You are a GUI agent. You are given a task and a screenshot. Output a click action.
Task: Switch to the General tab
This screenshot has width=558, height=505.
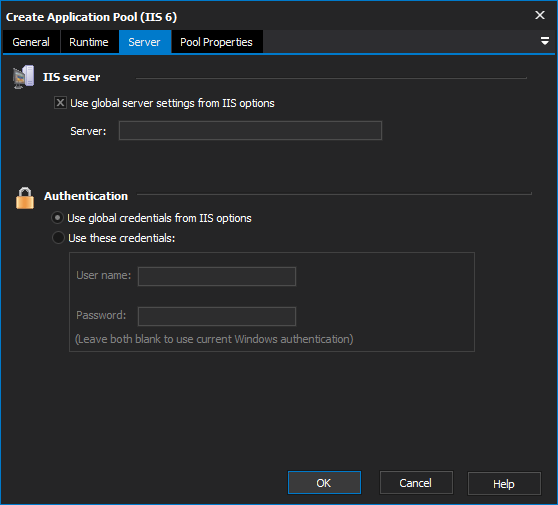[x=31, y=42]
